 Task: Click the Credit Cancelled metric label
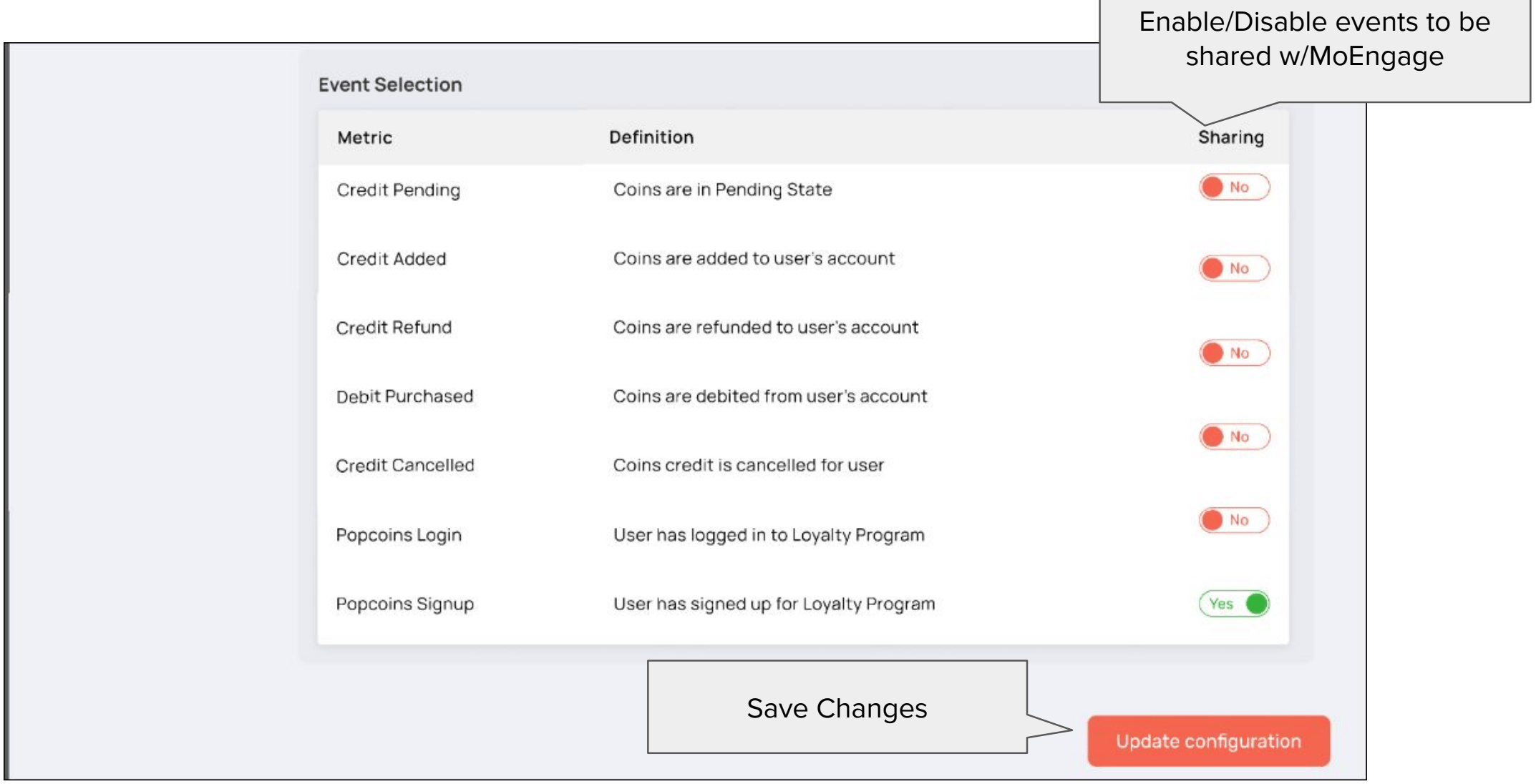[405, 466]
